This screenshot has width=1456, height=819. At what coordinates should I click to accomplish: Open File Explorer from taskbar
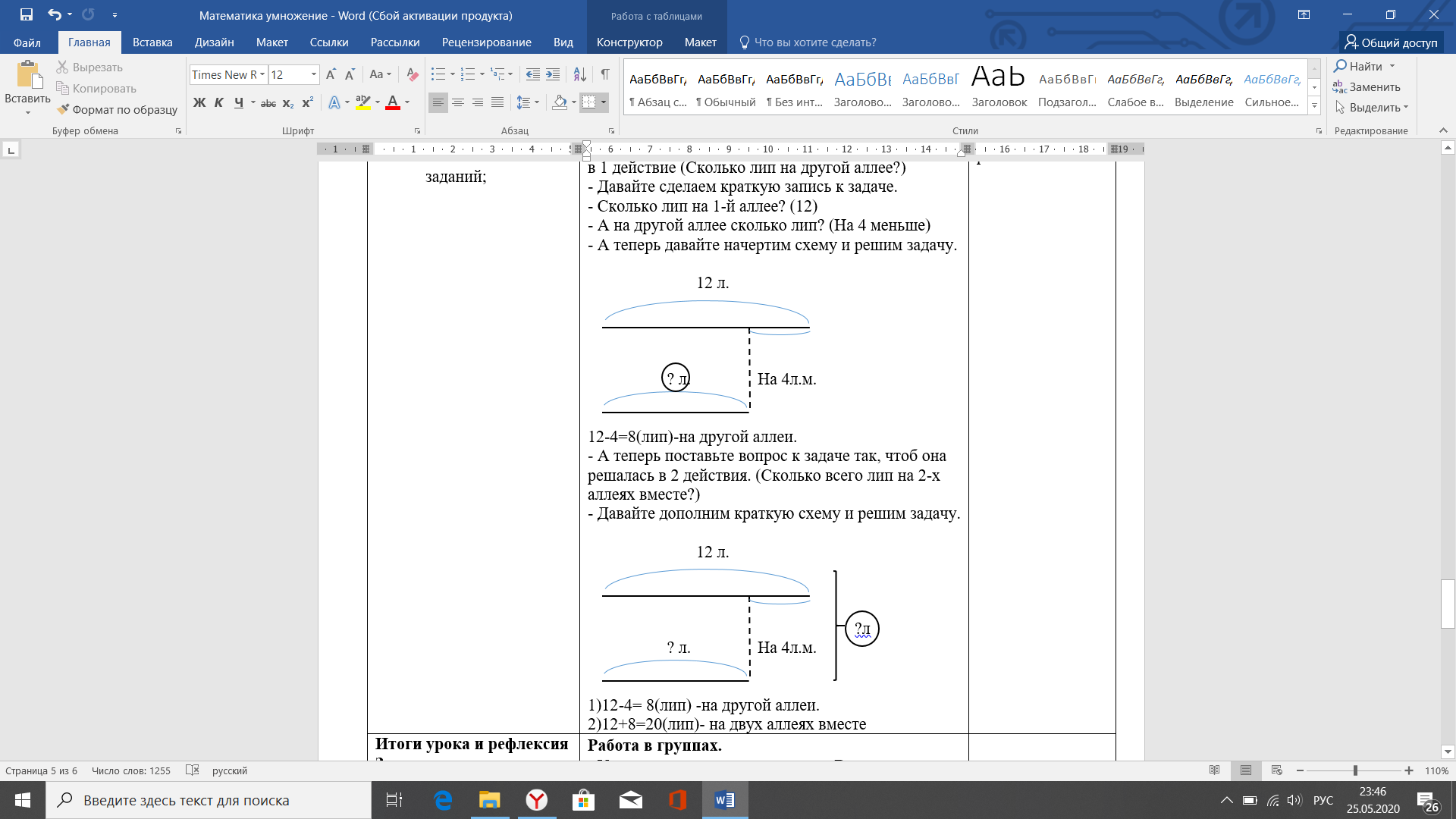[490, 800]
